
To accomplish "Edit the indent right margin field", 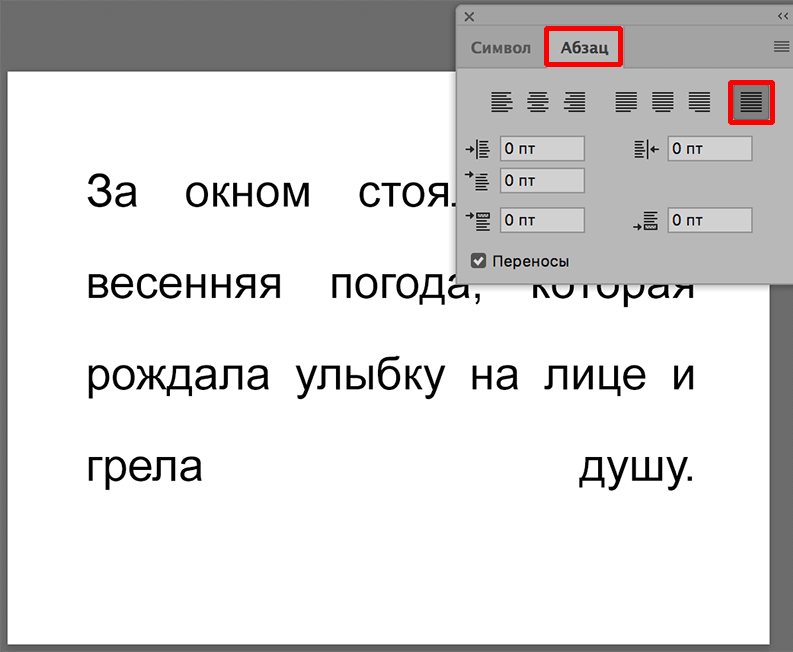I will point(710,149).
